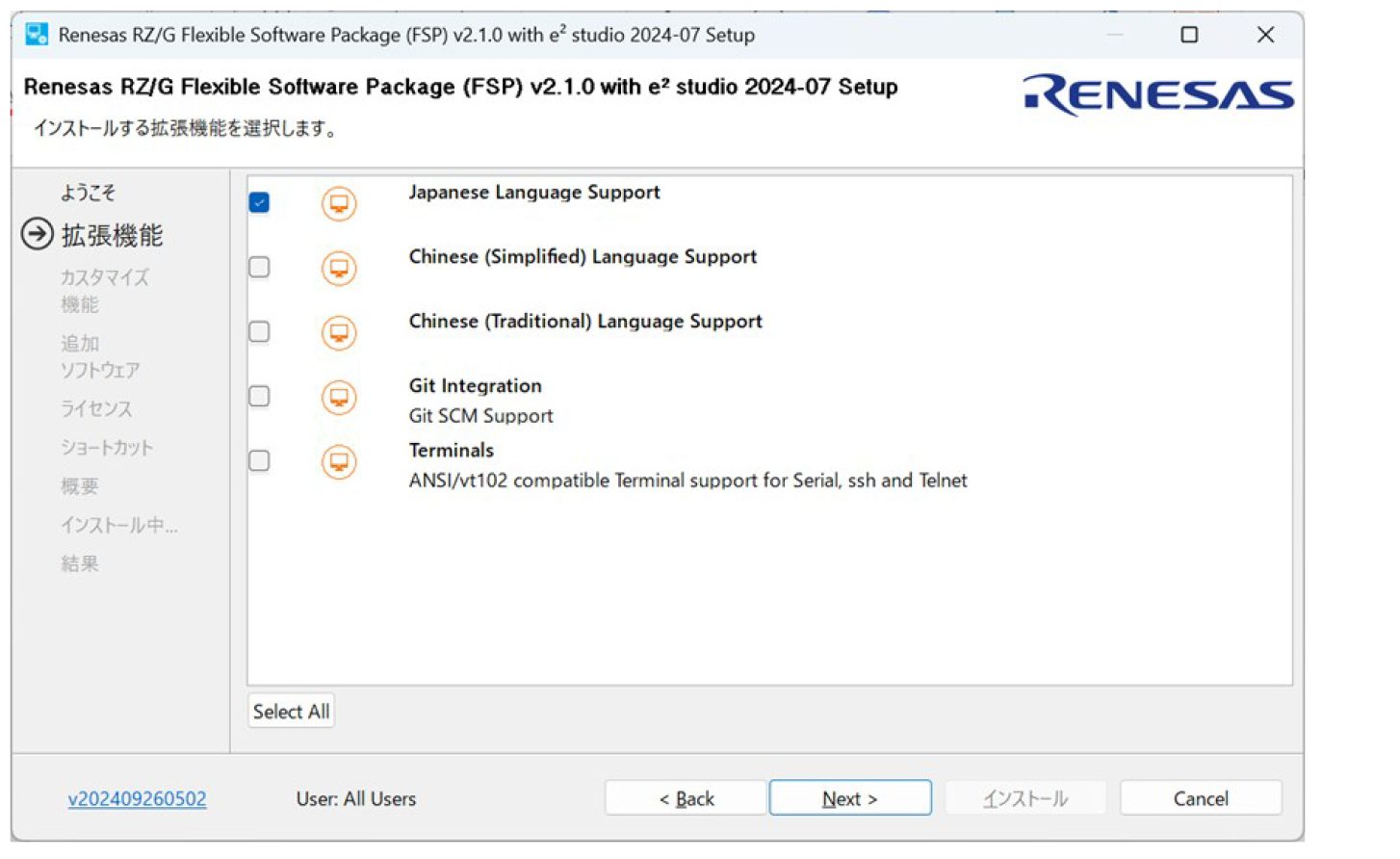The image size is (1400, 859).
Task: Go back with the Back button
Action: click(x=686, y=798)
